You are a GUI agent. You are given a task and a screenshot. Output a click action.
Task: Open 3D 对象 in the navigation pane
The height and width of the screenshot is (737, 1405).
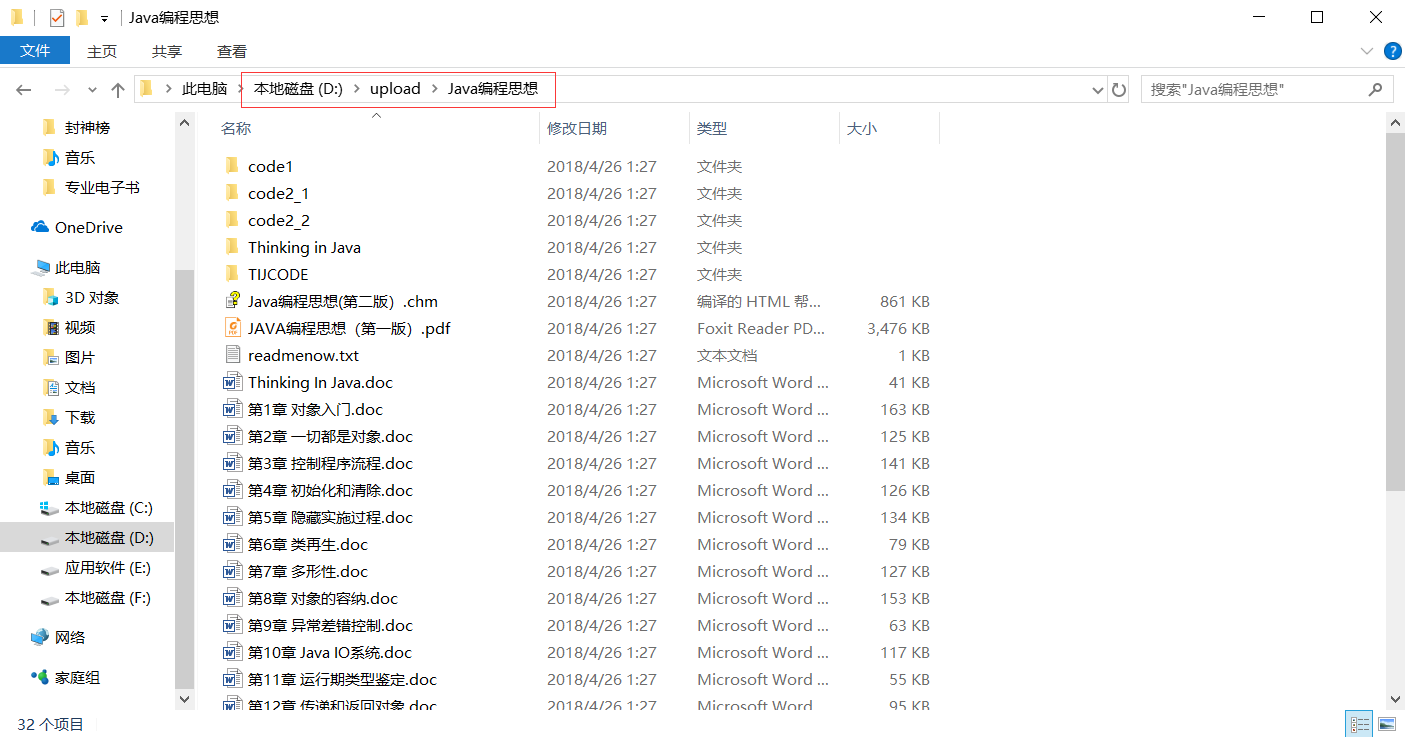pyautogui.click(x=92, y=297)
